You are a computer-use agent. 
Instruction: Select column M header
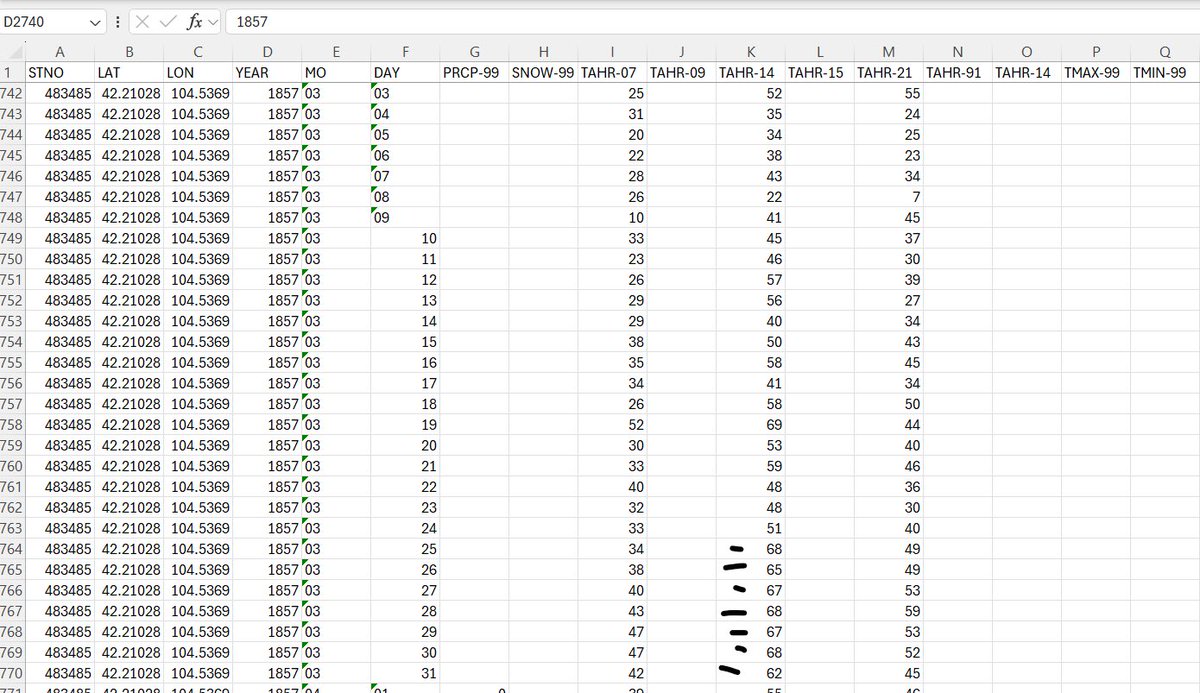click(889, 52)
